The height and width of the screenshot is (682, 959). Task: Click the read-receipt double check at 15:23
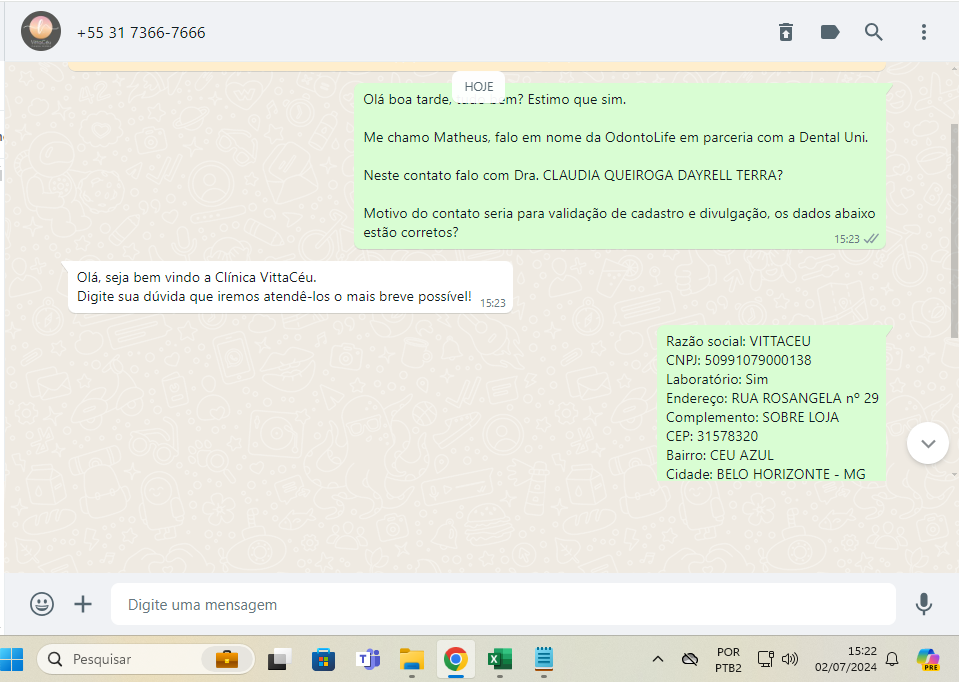pyautogui.click(x=871, y=239)
